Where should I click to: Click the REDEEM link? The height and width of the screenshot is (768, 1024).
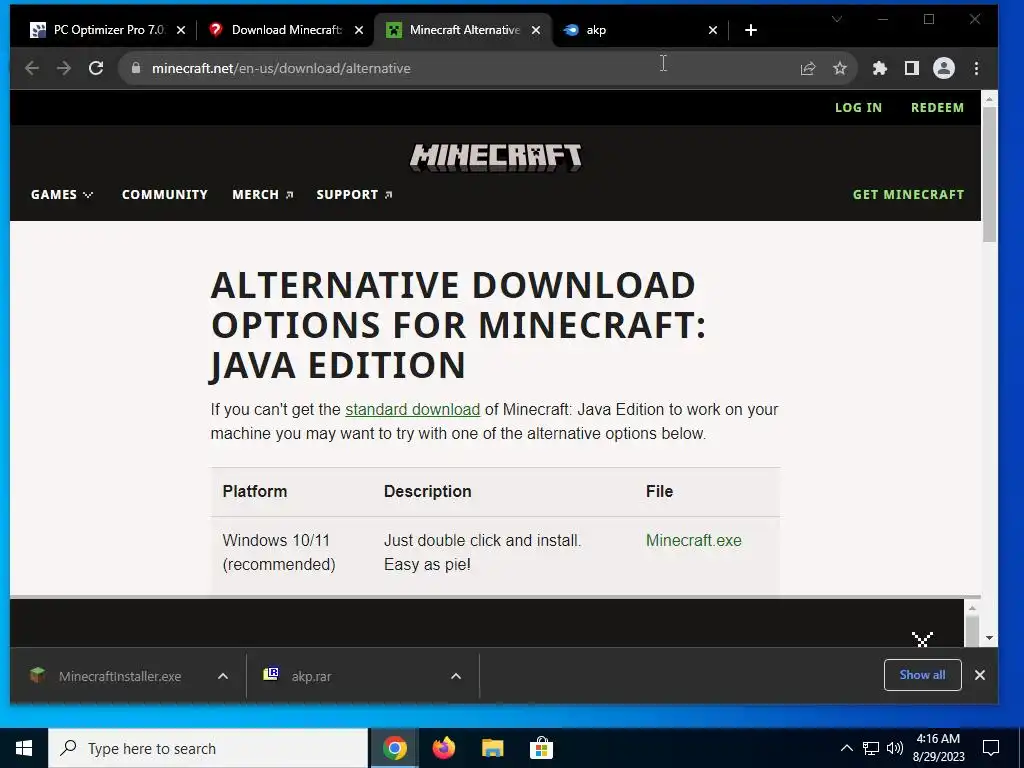point(937,108)
